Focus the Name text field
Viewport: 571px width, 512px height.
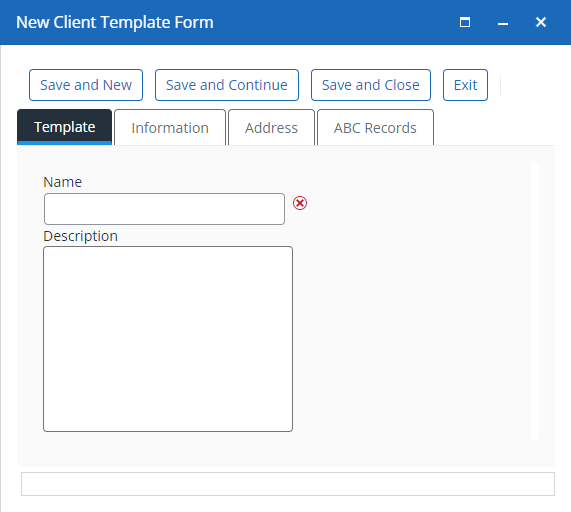(x=164, y=209)
